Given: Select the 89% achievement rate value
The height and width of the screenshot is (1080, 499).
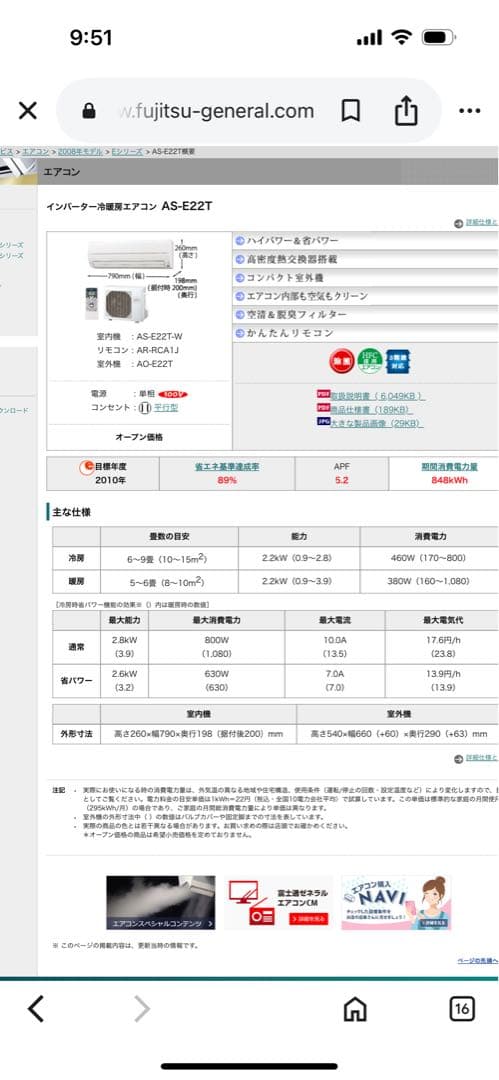Looking at the screenshot, I should 227,480.
